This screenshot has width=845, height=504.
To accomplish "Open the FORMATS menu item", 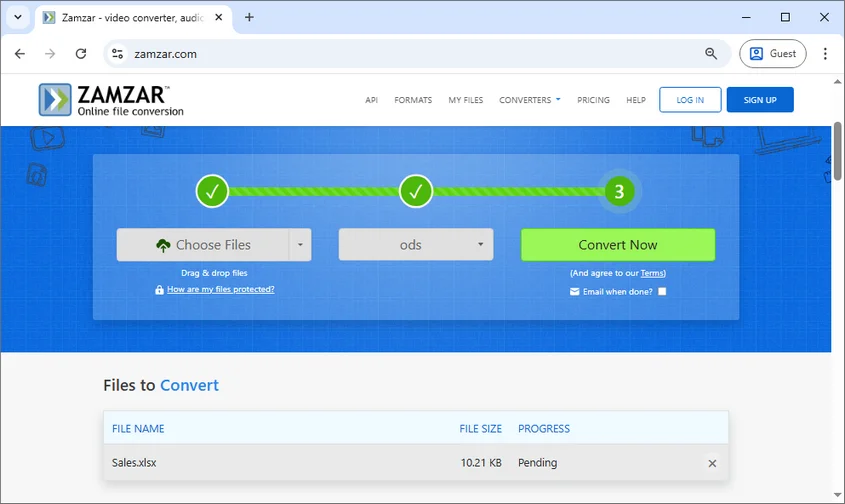I will click(413, 100).
